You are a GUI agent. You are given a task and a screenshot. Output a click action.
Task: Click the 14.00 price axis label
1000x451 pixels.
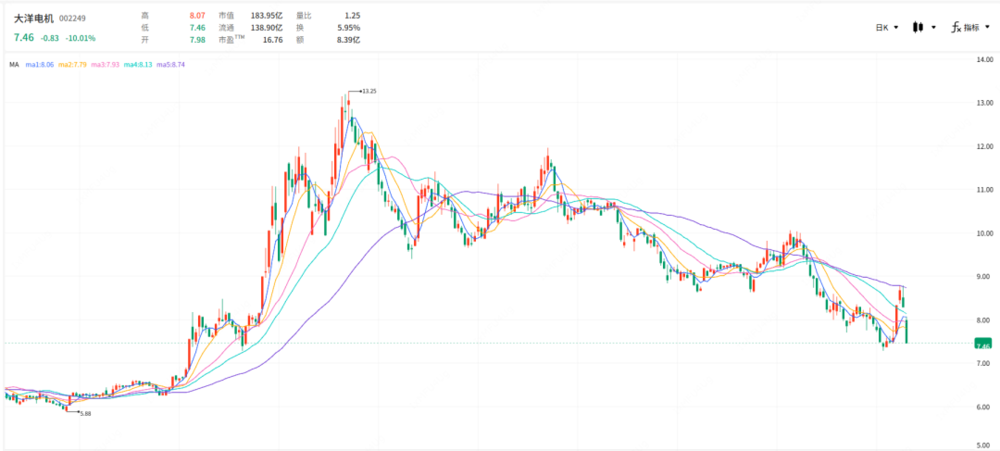point(985,59)
